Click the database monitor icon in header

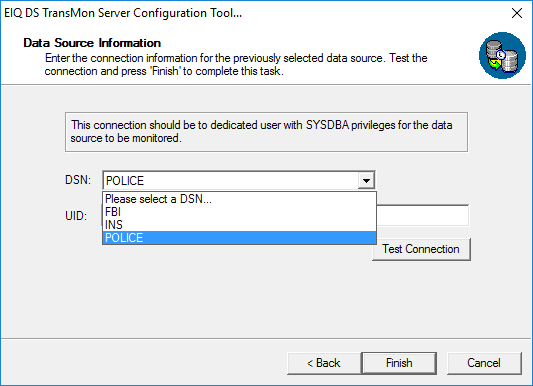(x=502, y=55)
